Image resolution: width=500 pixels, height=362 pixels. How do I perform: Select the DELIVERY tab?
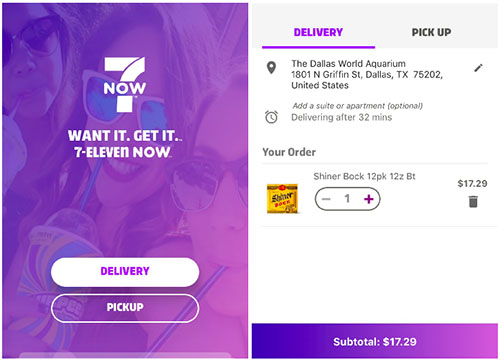[318, 32]
